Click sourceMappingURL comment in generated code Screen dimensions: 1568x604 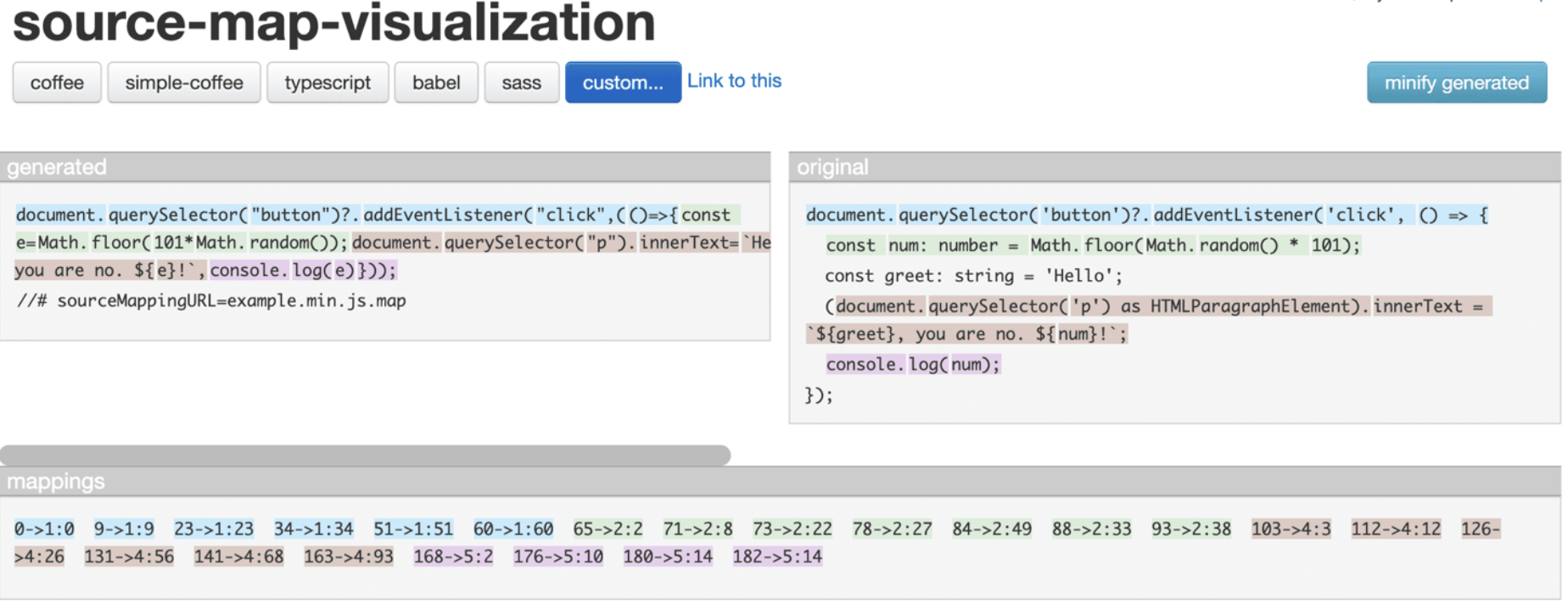tap(211, 300)
